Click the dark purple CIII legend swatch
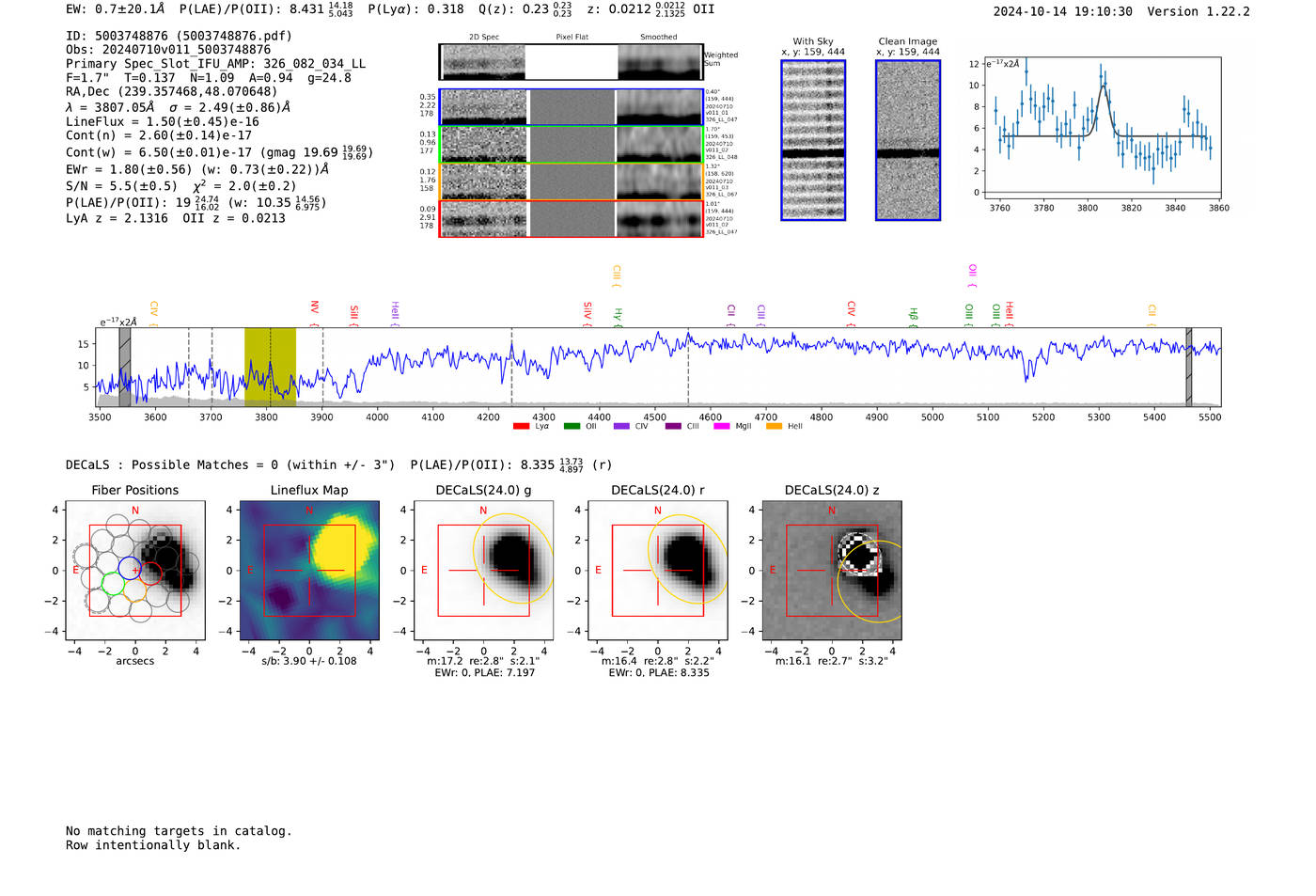This screenshot has width=1316, height=896. 673,426
